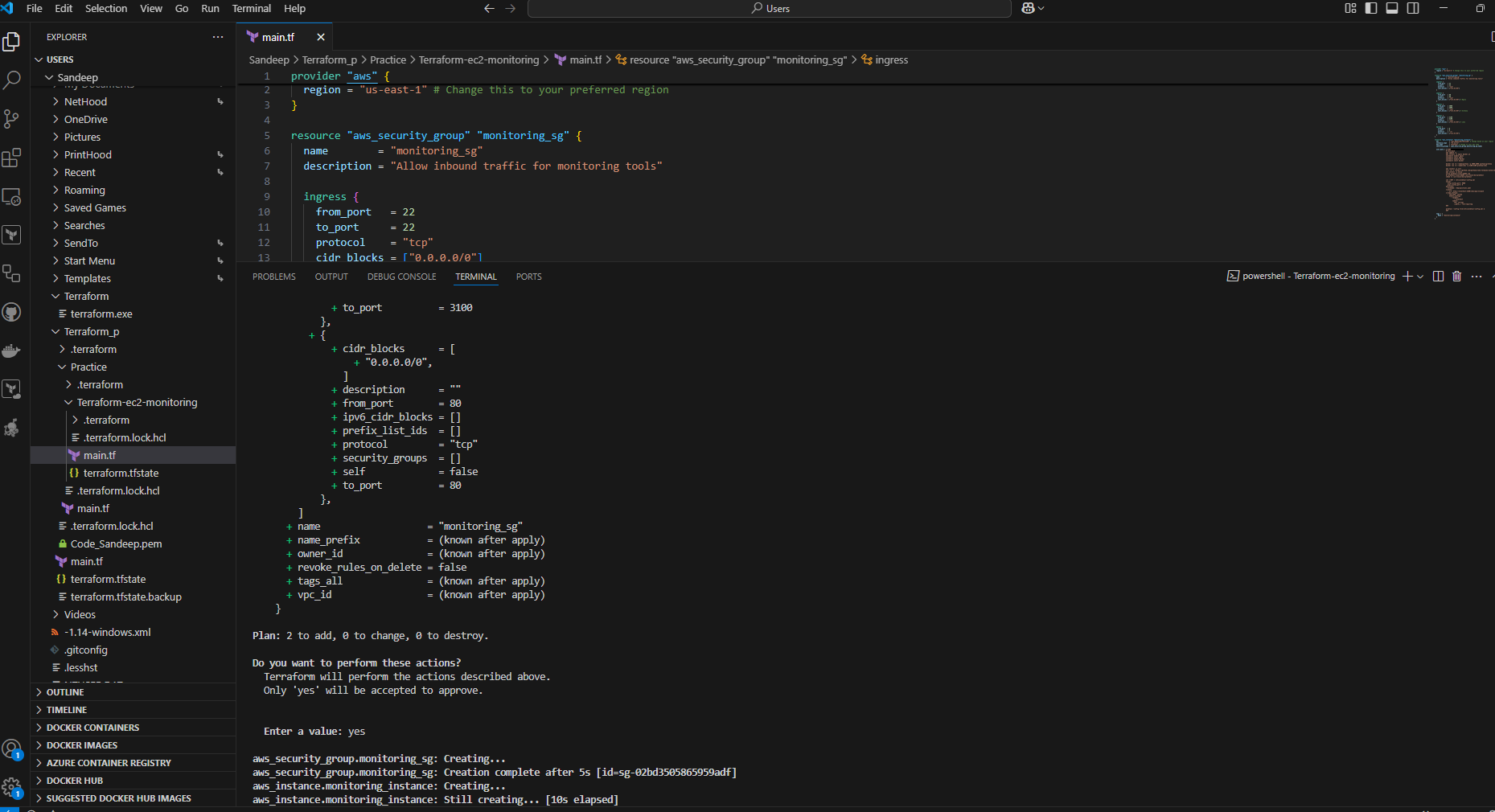Expand the NetHood folder
The height and width of the screenshot is (812, 1495).
(133, 101)
